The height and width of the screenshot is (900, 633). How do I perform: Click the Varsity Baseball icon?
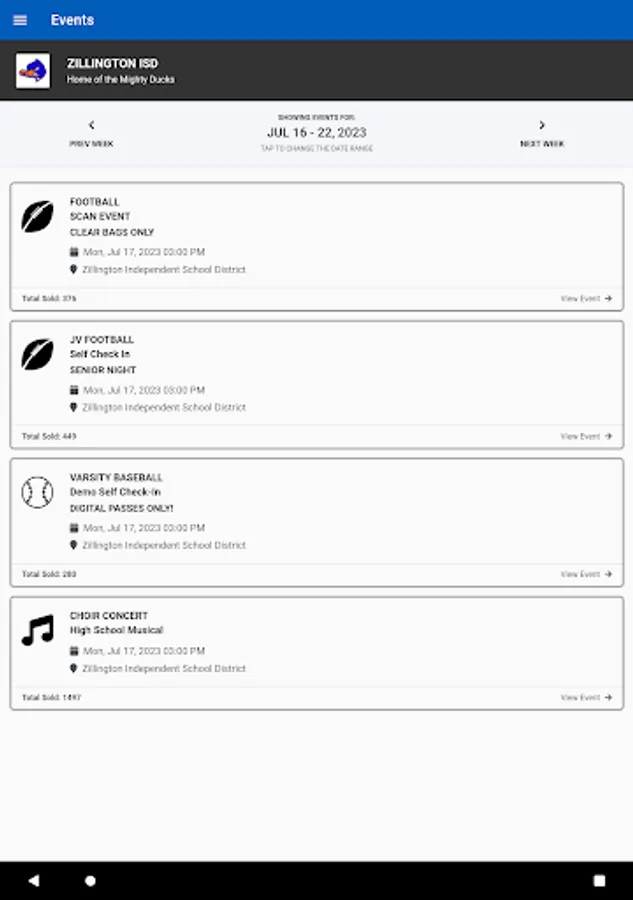pos(38,492)
